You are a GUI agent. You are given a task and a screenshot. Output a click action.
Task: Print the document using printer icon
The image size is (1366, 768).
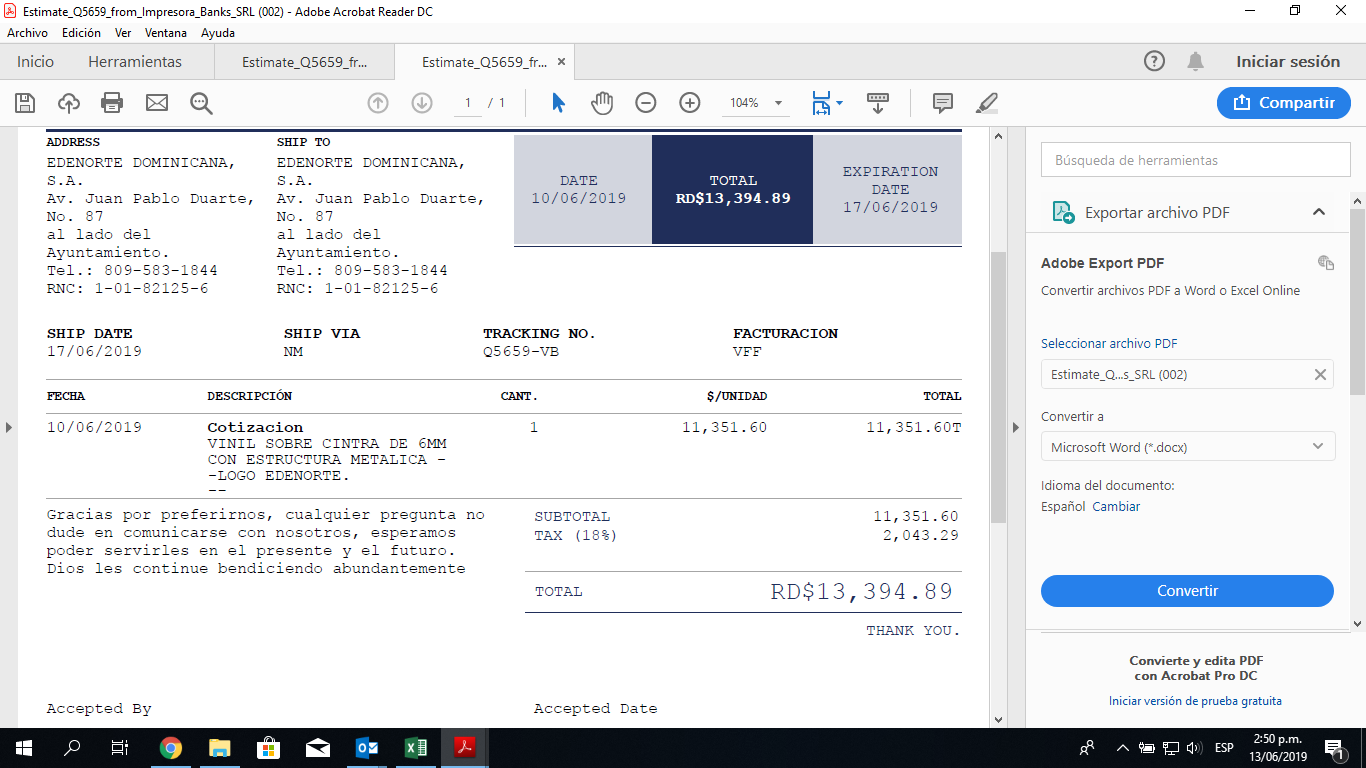coord(112,103)
